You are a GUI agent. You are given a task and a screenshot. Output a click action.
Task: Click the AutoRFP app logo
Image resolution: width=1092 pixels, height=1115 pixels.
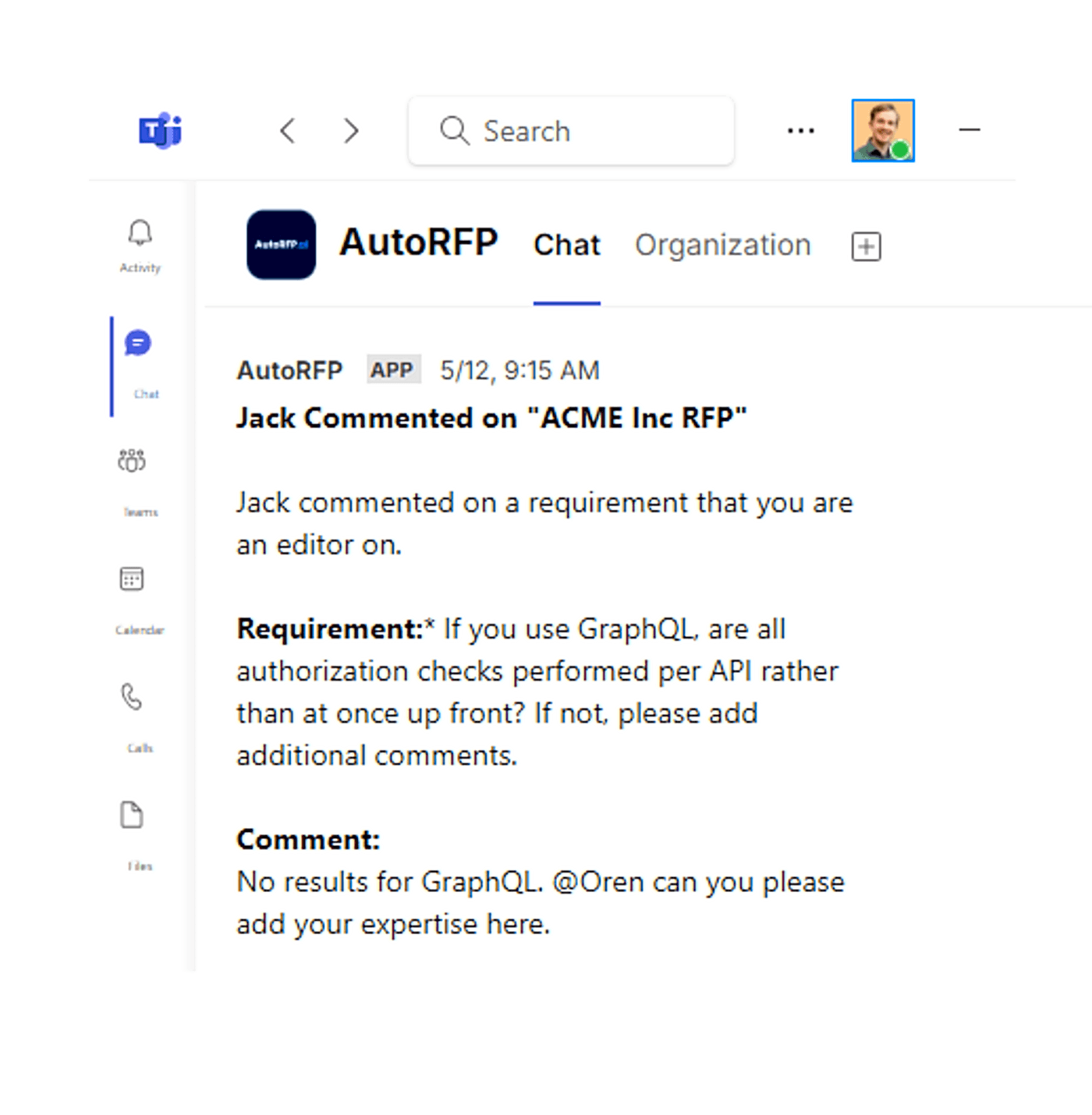281,244
